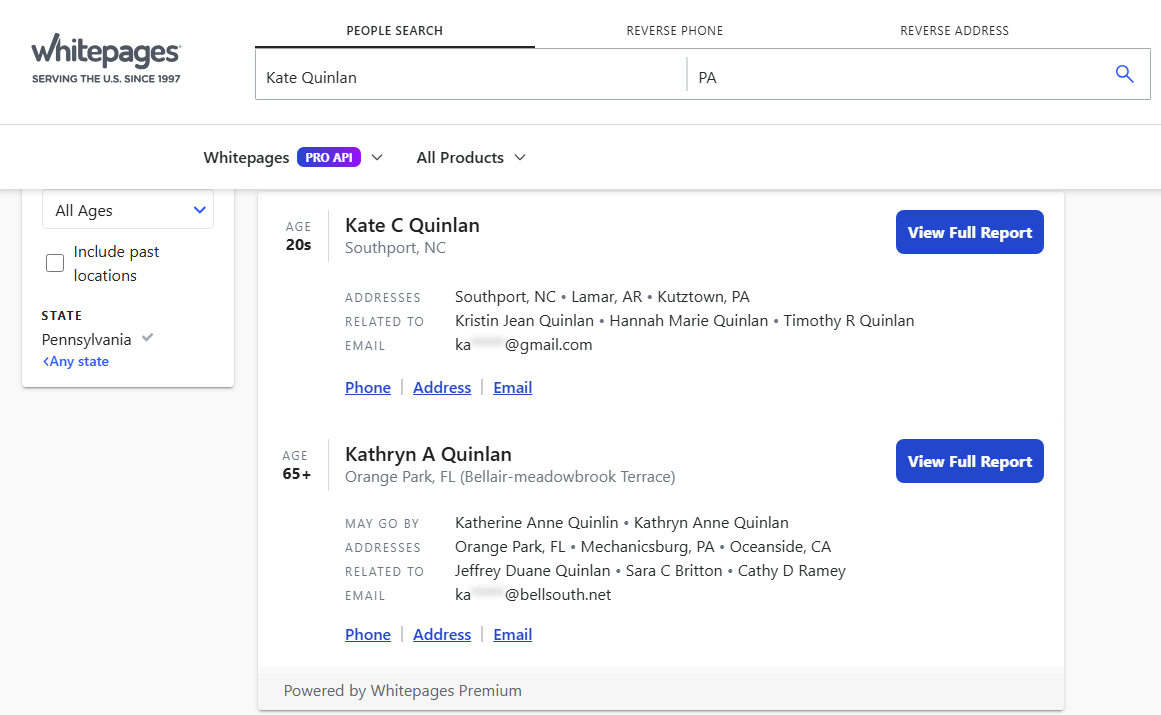Open Address link for Kate C Quinlan
The width and height of the screenshot is (1161, 715).
[442, 388]
